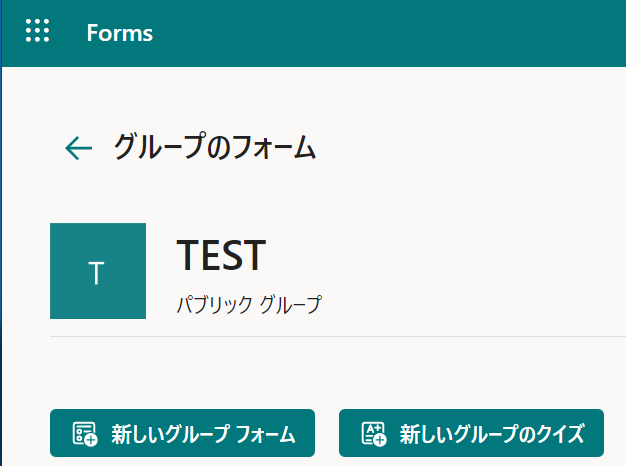This screenshot has width=626, height=466.
Task: Click the teal TEST group avatar tile
Action: point(98,271)
